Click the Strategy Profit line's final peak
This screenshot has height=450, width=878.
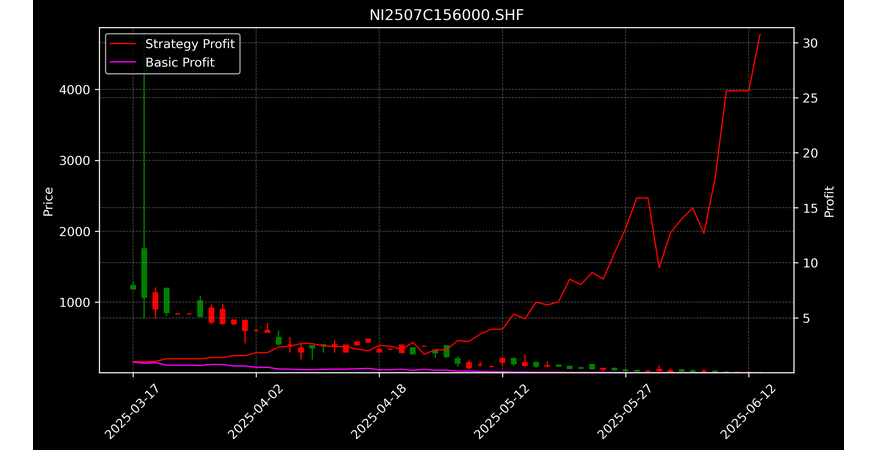click(x=760, y=35)
